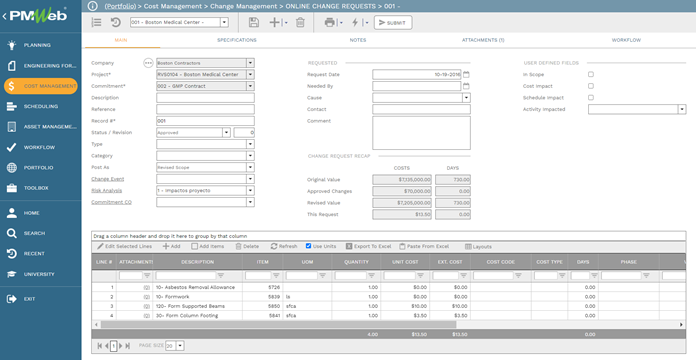Delete record using toolbar trash icon

coord(300,22)
